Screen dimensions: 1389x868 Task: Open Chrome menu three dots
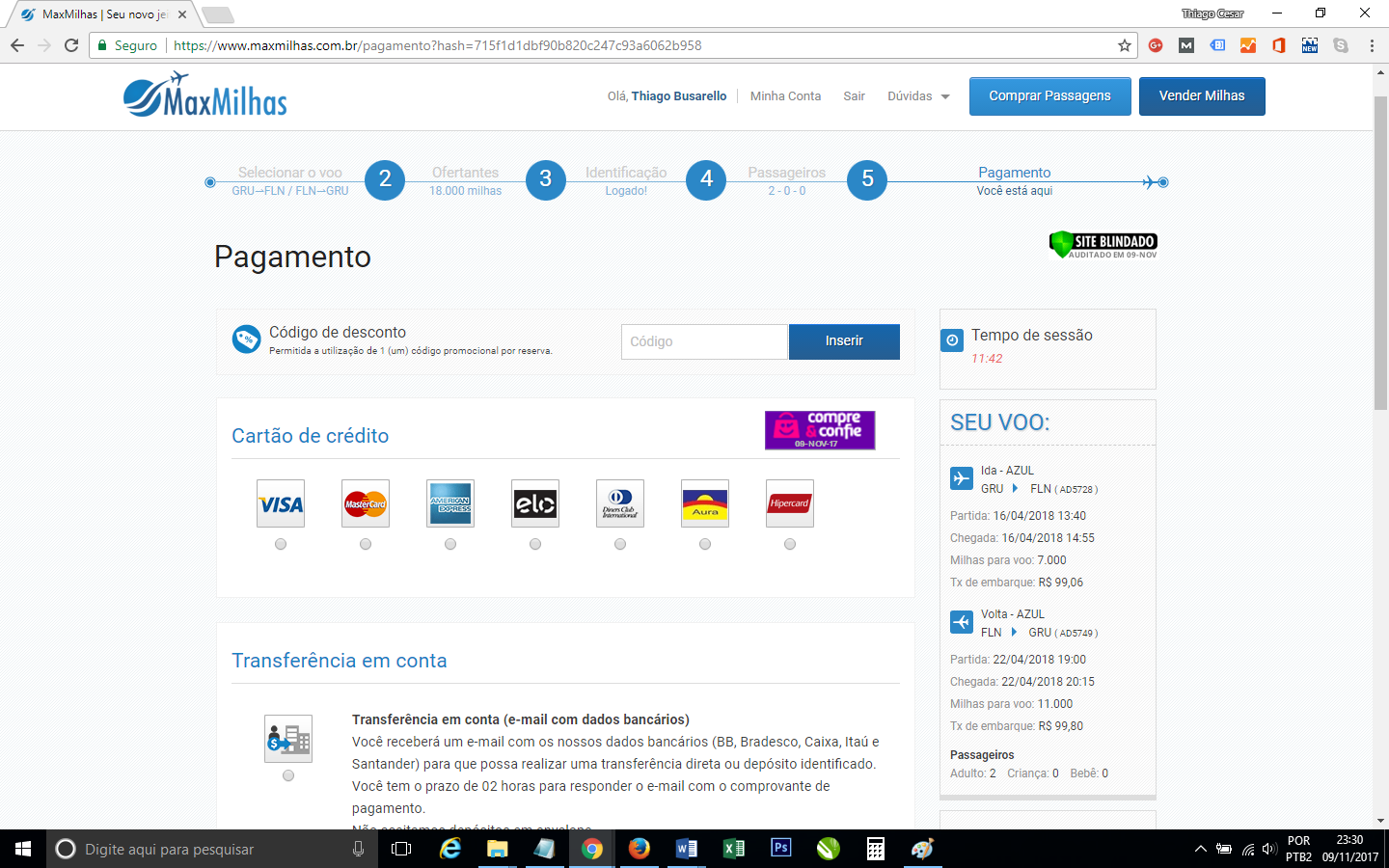(1372, 45)
